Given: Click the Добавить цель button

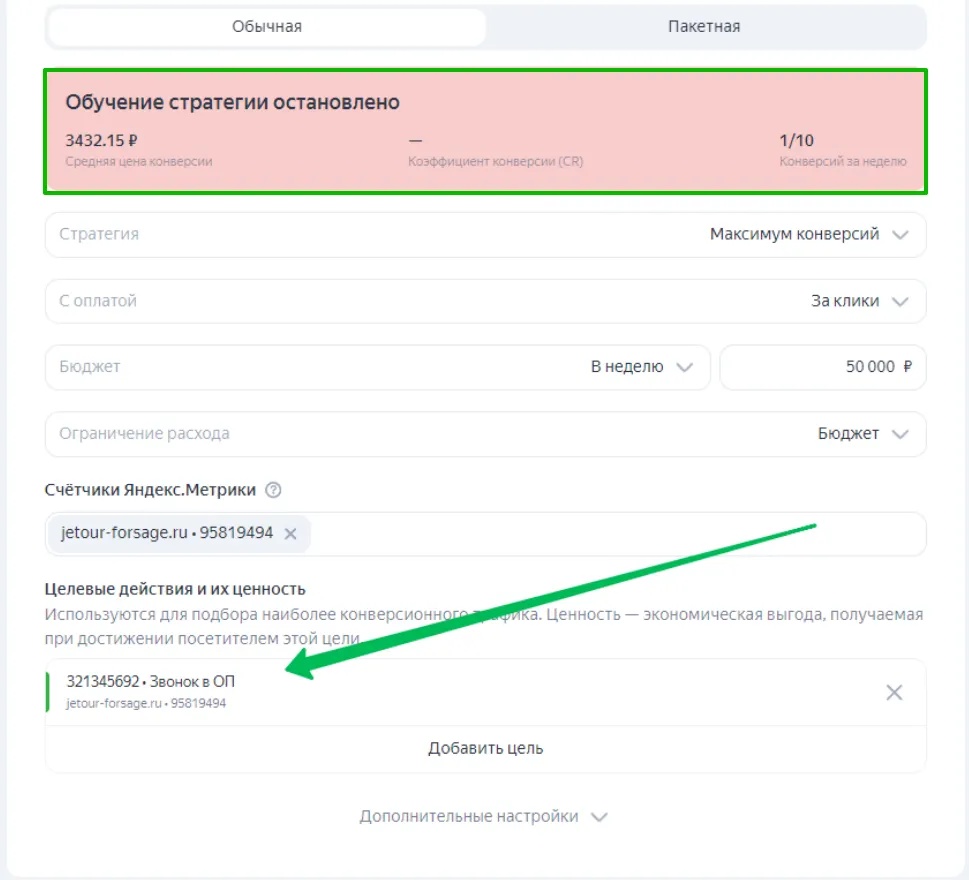Looking at the screenshot, I should click(x=485, y=748).
